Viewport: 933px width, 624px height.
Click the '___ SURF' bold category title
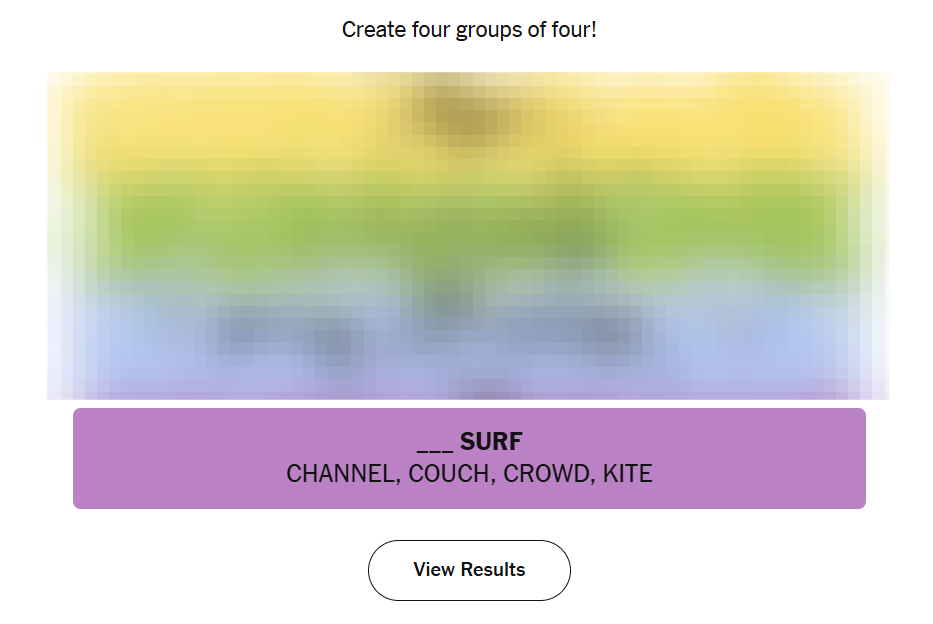pyautogui.click(x=469, y=442)
